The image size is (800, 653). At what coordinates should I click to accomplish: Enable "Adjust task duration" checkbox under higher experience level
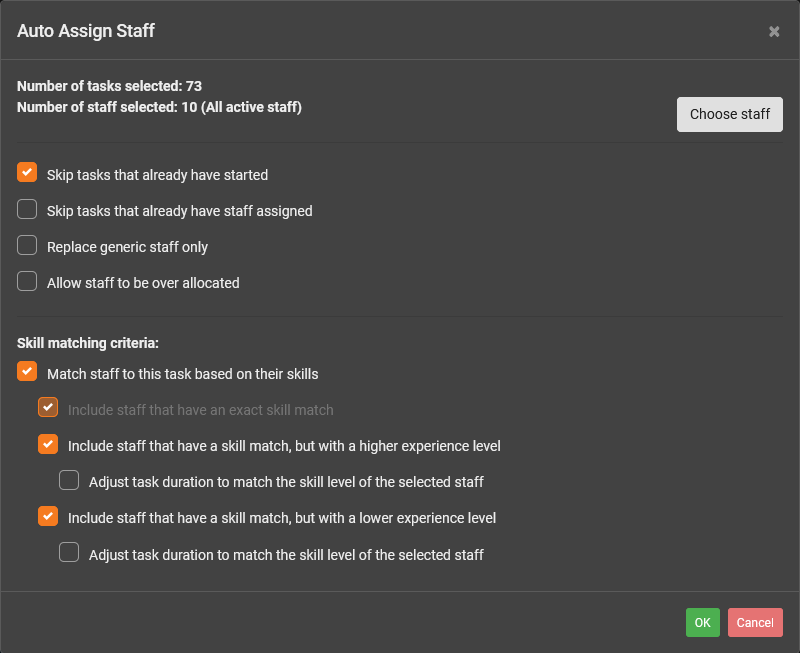(x=69, y=481)
